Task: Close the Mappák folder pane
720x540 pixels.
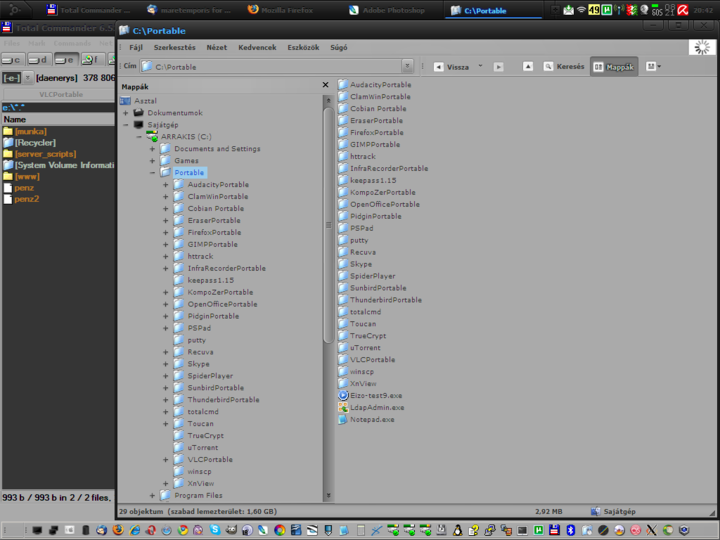Action: [325, 86]
